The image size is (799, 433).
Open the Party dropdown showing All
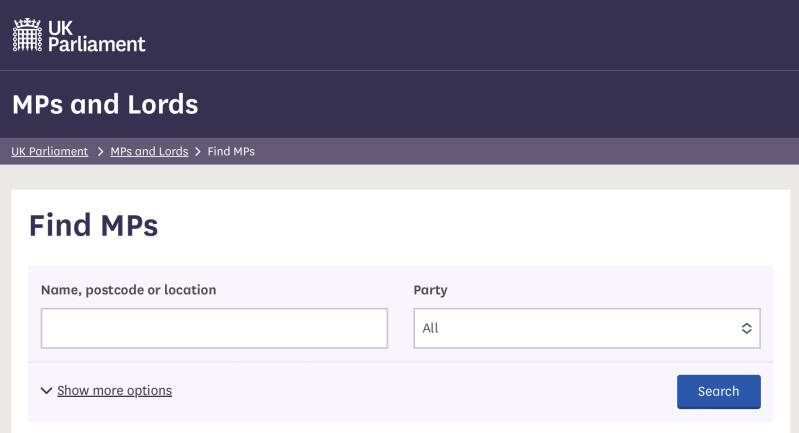click(x=586, y=328)
